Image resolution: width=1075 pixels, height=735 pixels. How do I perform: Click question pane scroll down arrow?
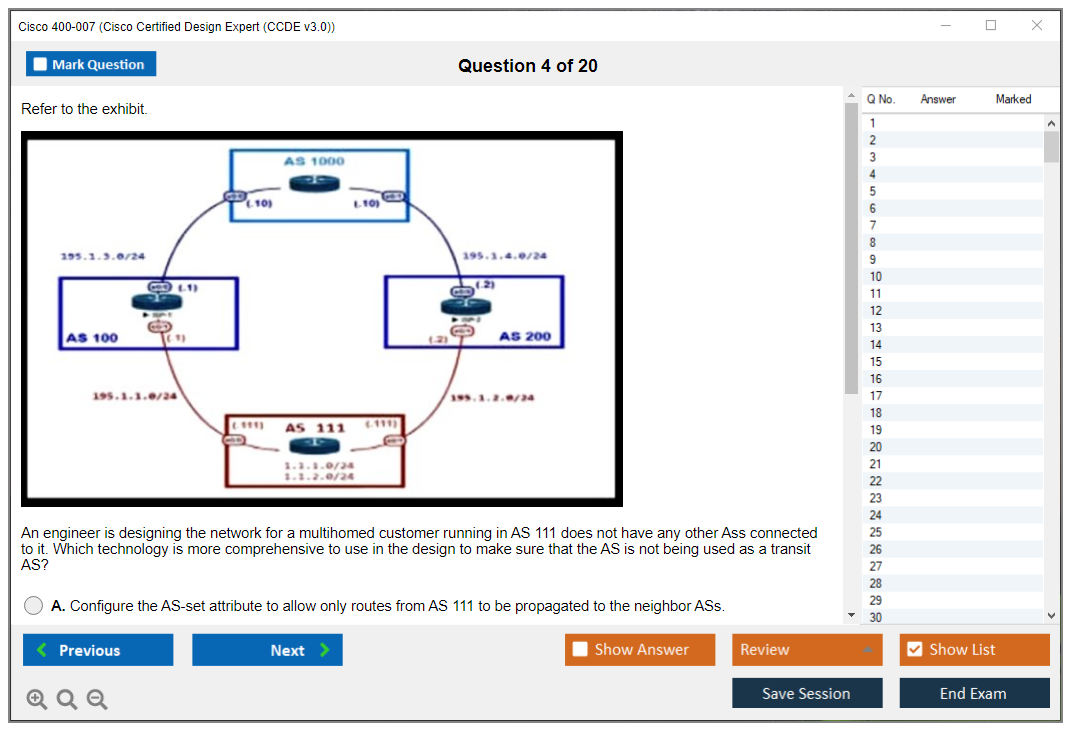tap(851, 615)
